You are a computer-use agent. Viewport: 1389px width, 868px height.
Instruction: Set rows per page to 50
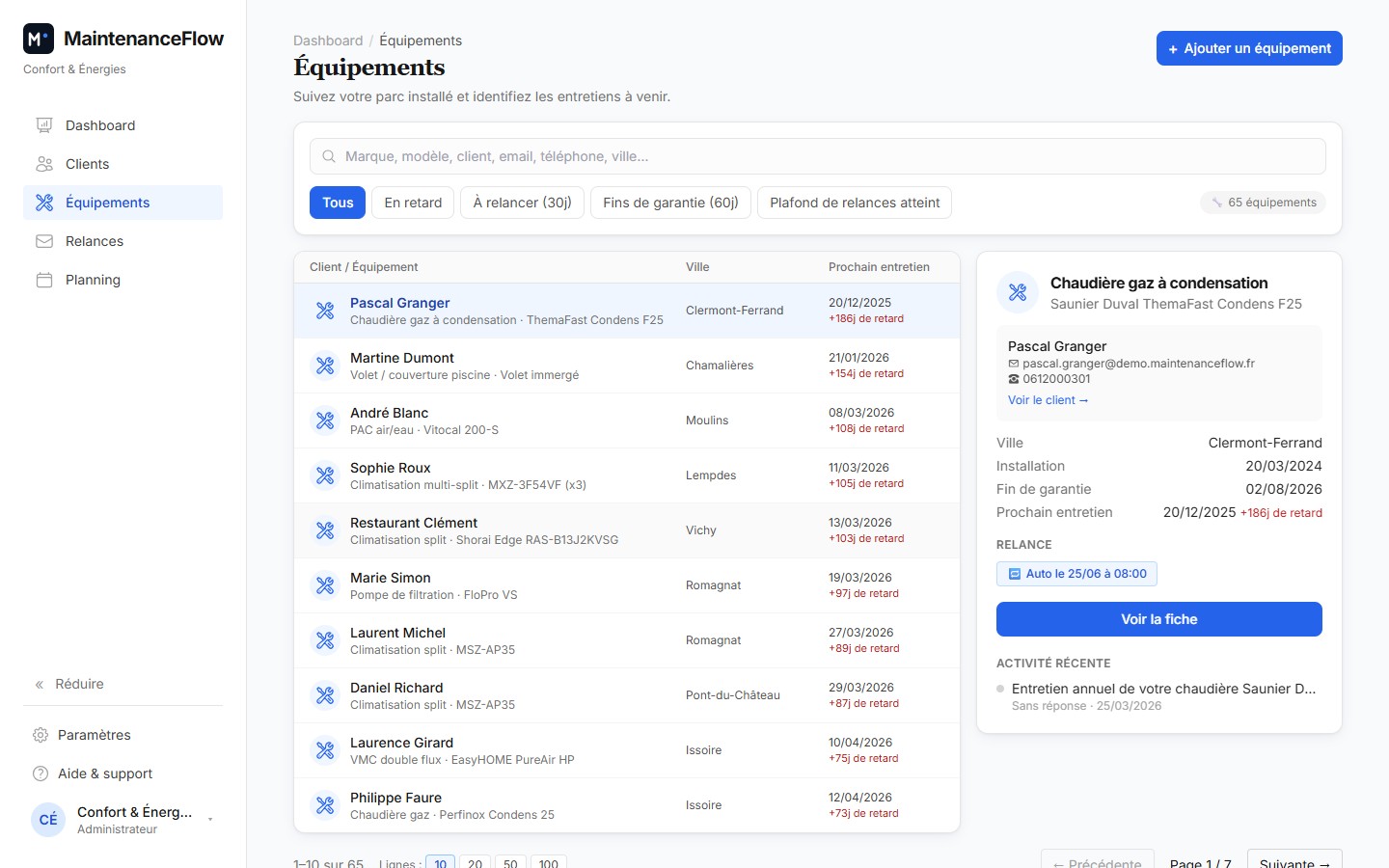pyautogui.click(x=510, y=863)
